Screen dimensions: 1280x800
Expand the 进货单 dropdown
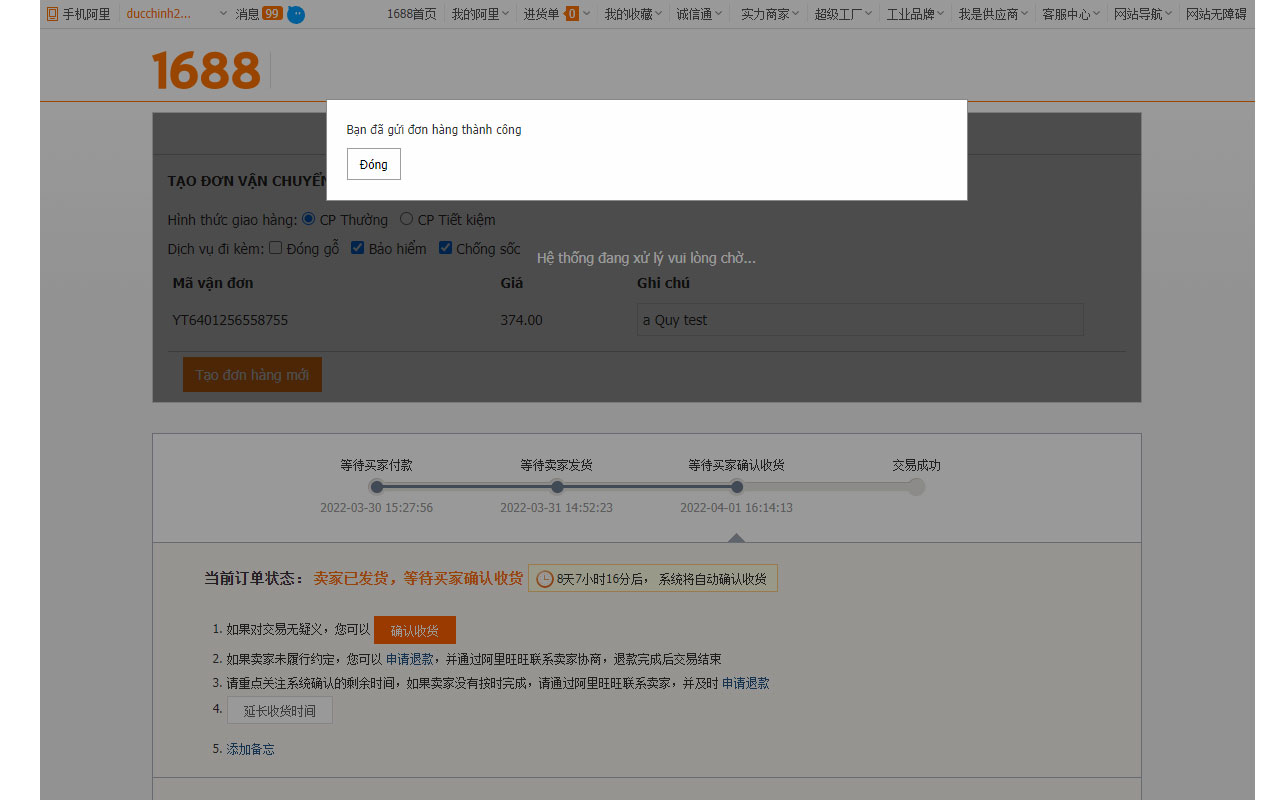pos(555,14)
